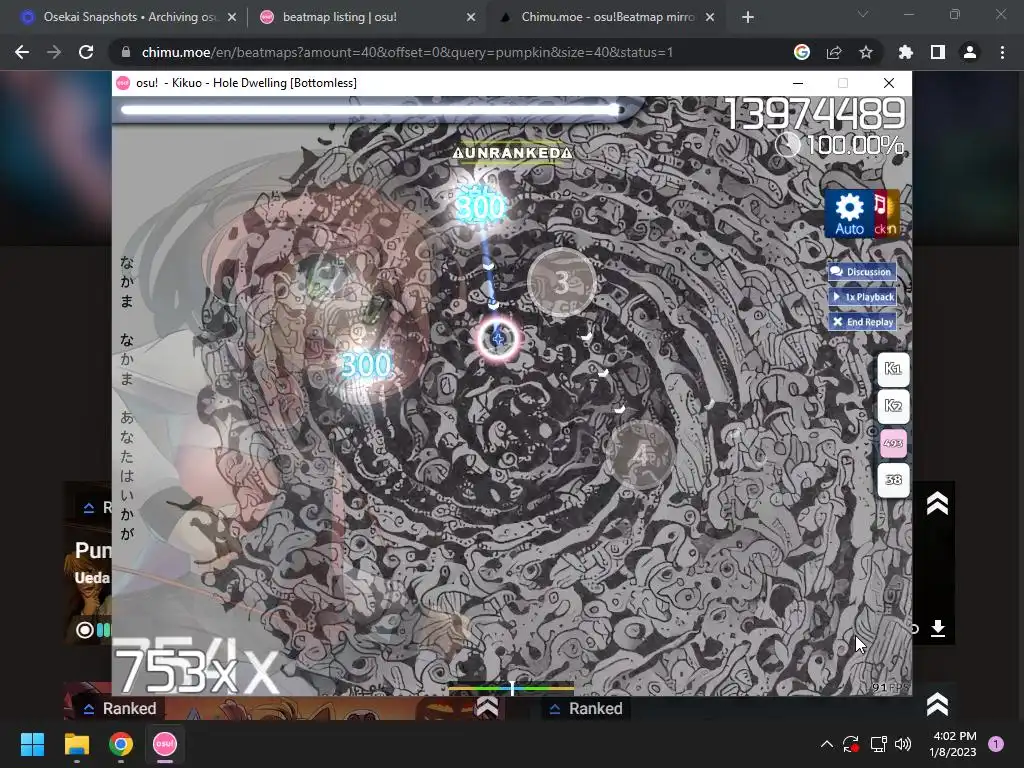
Task: Open Windows Start menu
Action: point(32,744)
